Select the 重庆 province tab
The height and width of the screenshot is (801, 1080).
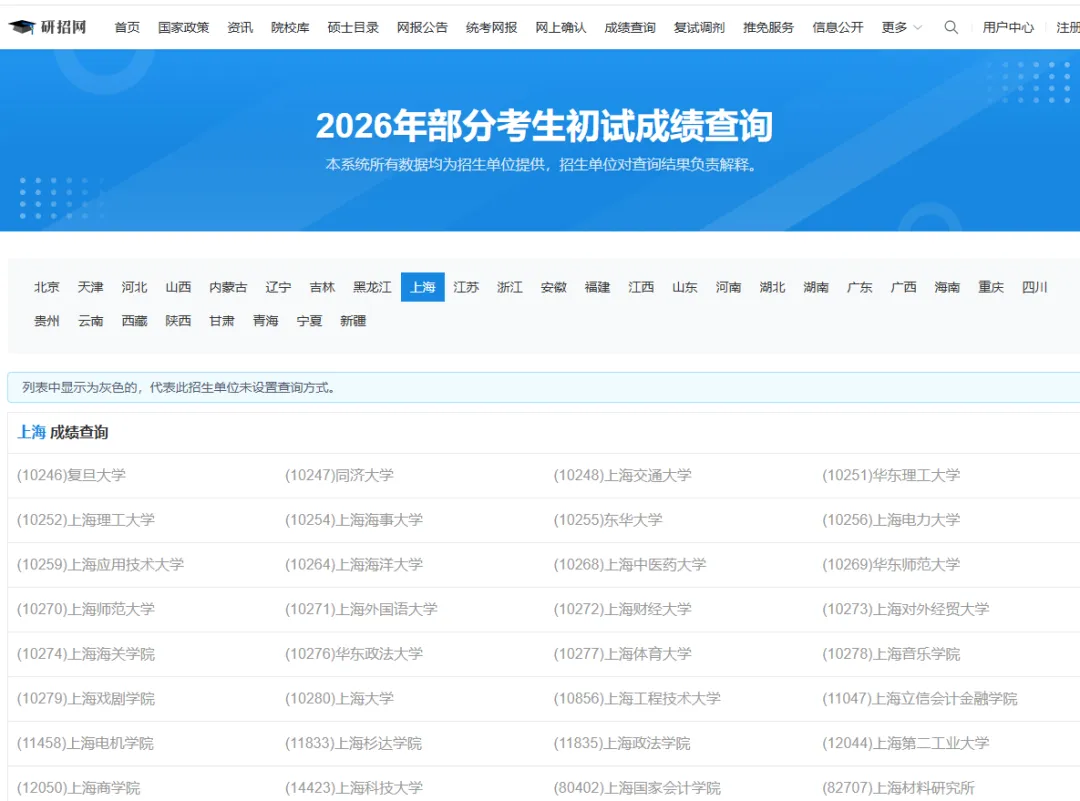(991, 287)
